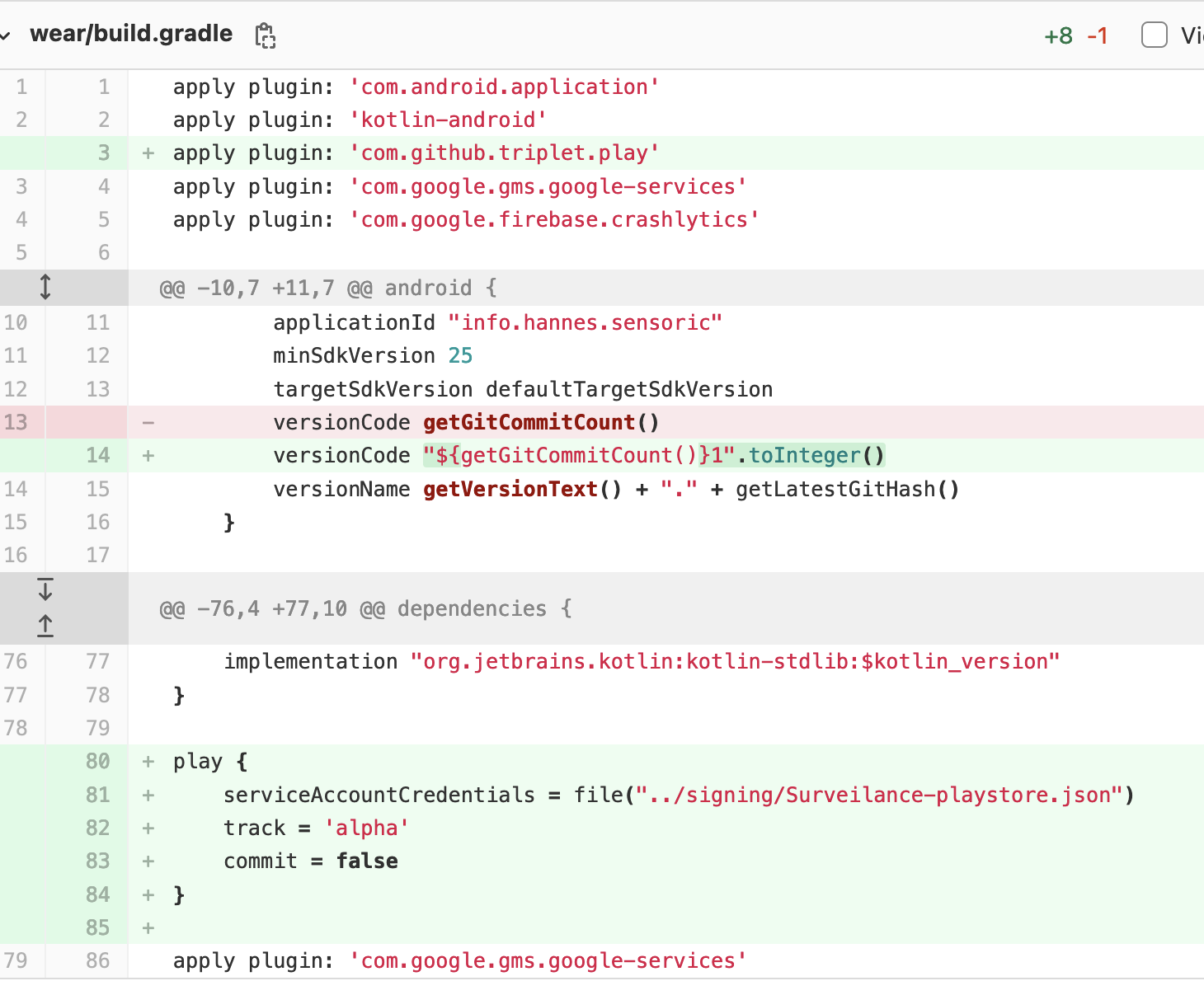Image resolution: width=1204 pixels, height=981 pixels.
Task: Click 'info.hannes.sensoric' application id
Action: pyautogui.click(x=586, y=322)
